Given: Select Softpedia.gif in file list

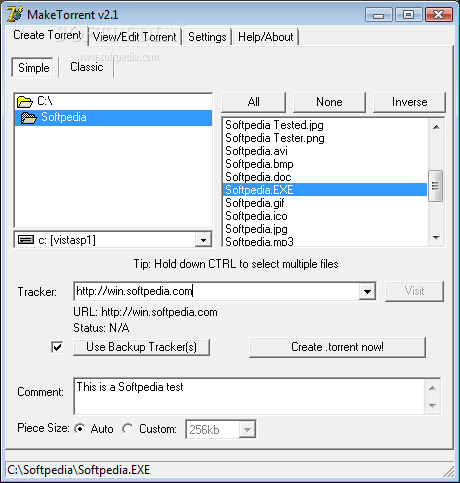Looking at the screenshot, I should (325, 203).
